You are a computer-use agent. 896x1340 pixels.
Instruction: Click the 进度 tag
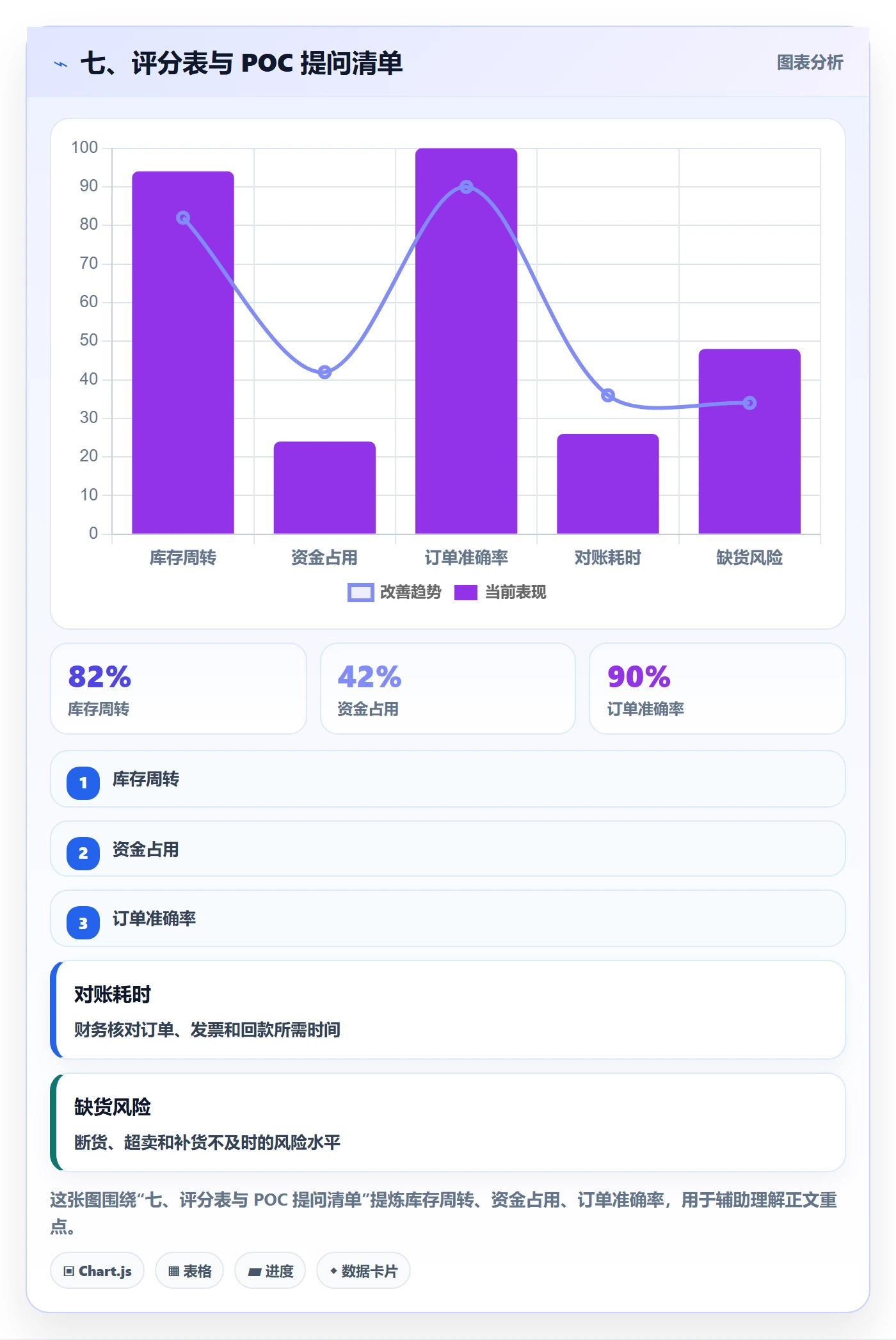(270, 1271)
